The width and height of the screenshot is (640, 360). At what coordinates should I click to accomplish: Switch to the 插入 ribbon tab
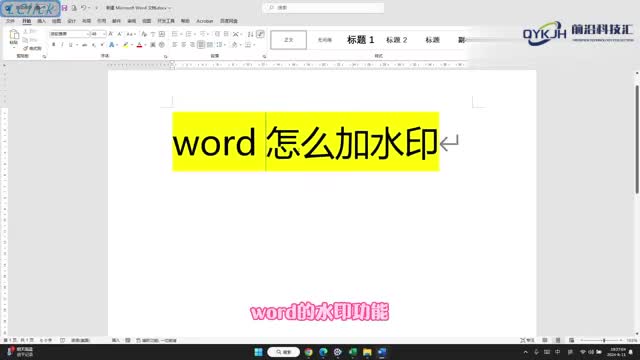(x=41, y=21)
